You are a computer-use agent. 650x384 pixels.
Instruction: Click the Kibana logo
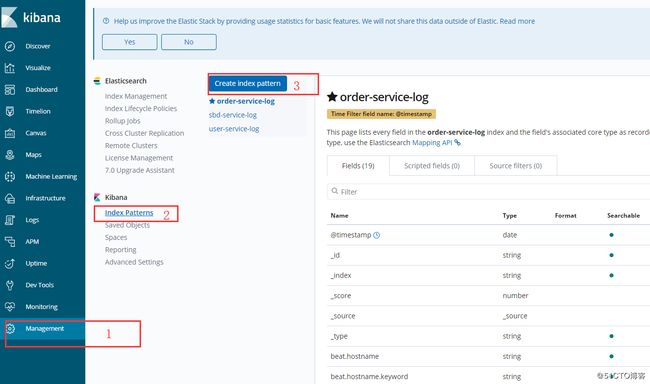click(x=31, y=17)
